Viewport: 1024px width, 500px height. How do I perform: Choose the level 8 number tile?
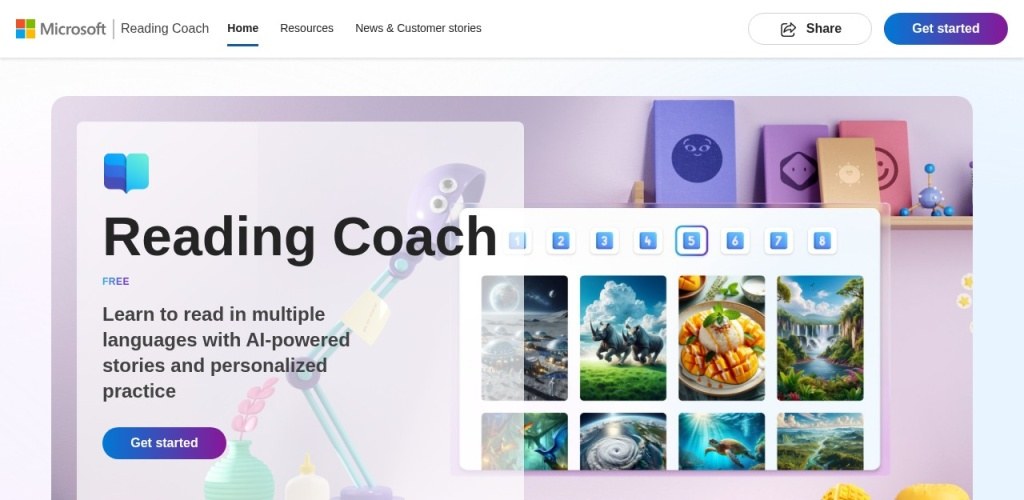click(x=822, y=241)
